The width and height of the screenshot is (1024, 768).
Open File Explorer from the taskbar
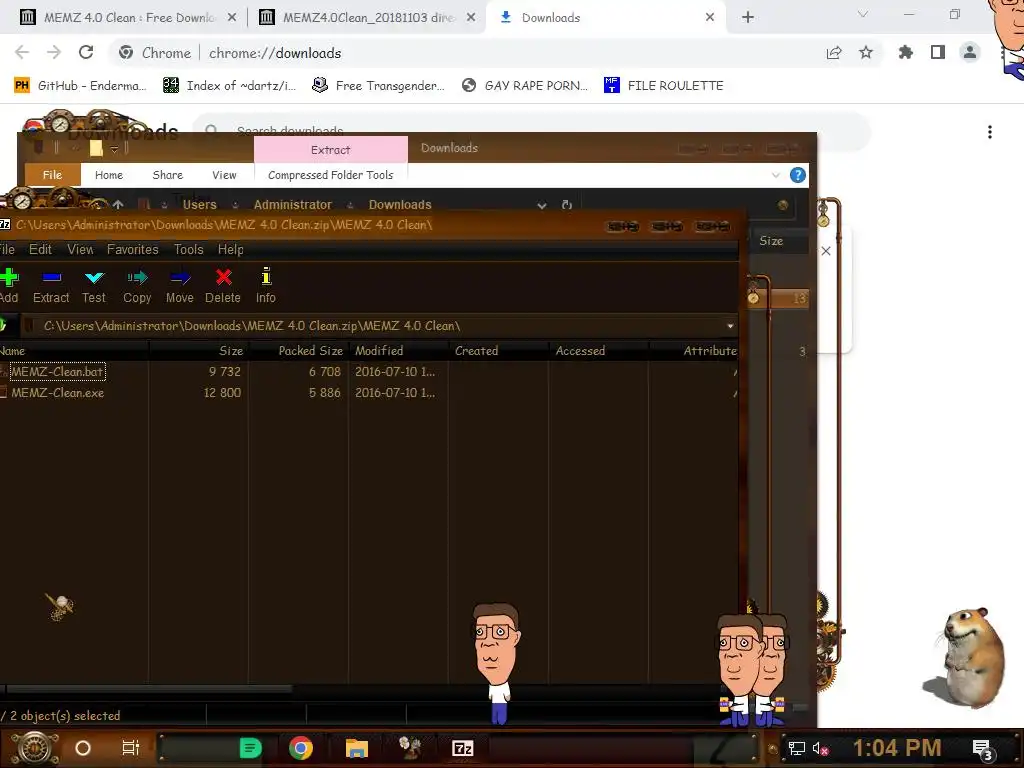click(357, 748)
